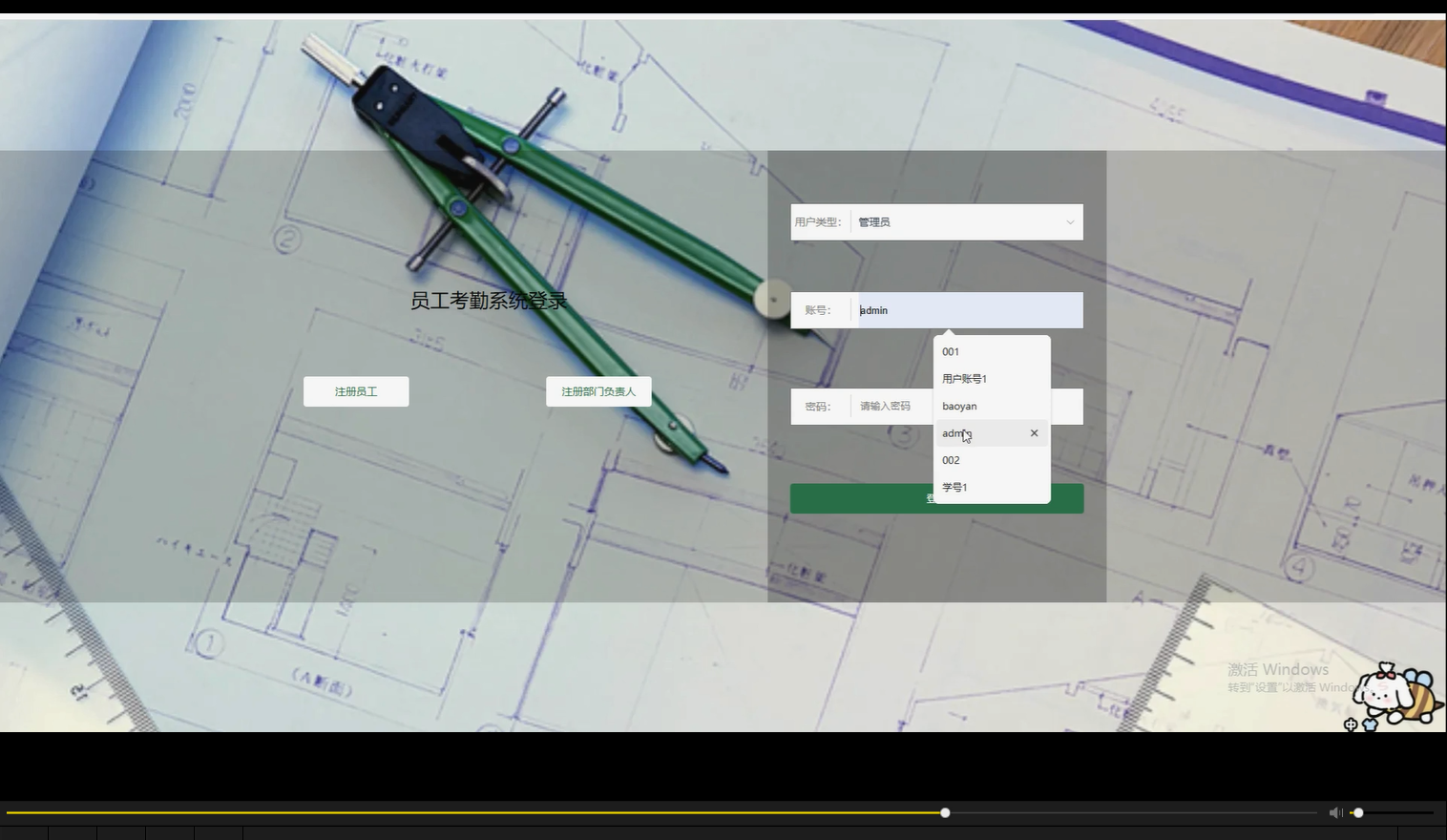This screenshot has width=1447, height=840.
Task: Select 学号1 from the suggestion dropdown
Action: pos(992,488)
